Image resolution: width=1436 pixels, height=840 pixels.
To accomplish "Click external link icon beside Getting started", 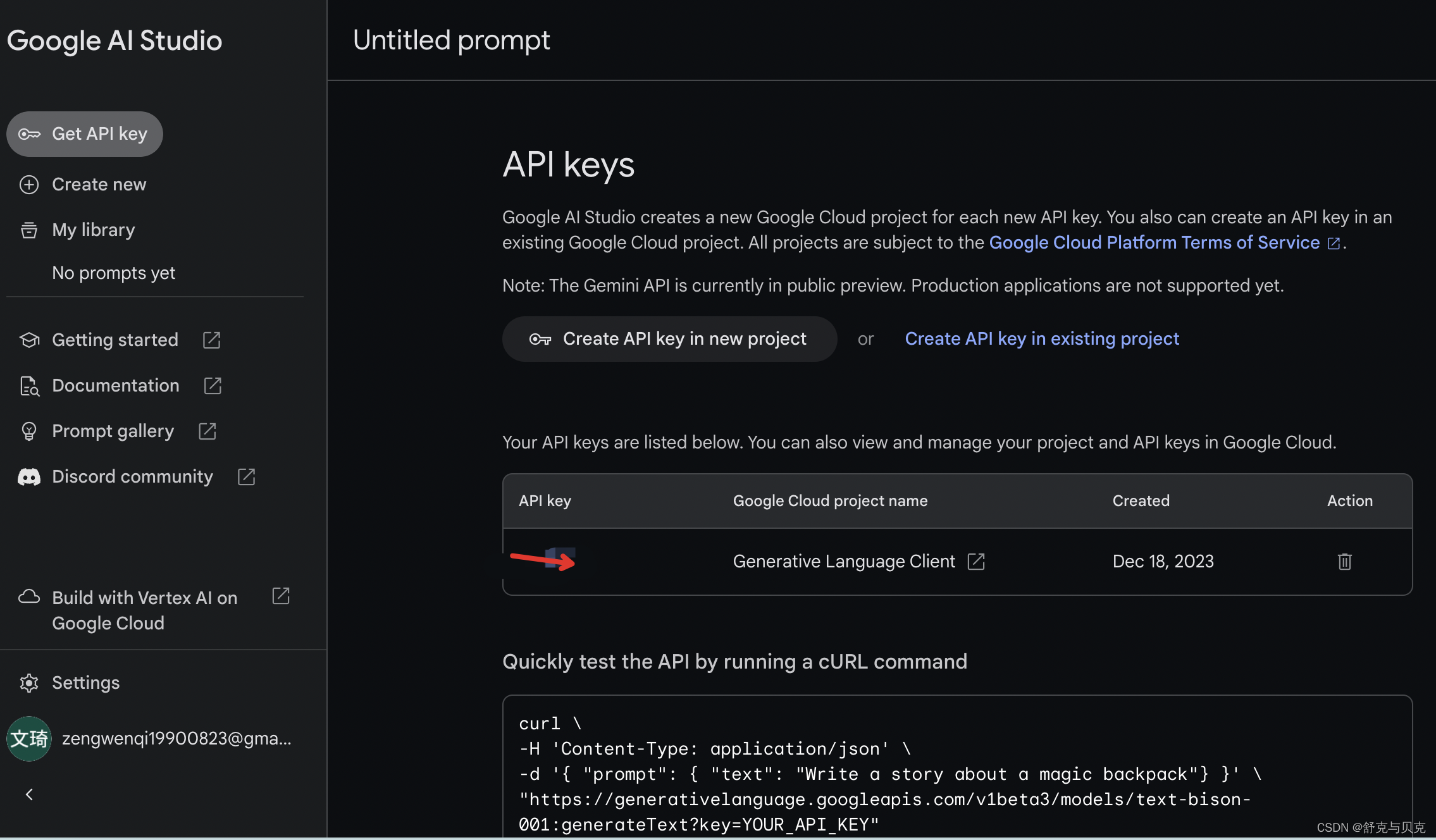I will point(211,340).
